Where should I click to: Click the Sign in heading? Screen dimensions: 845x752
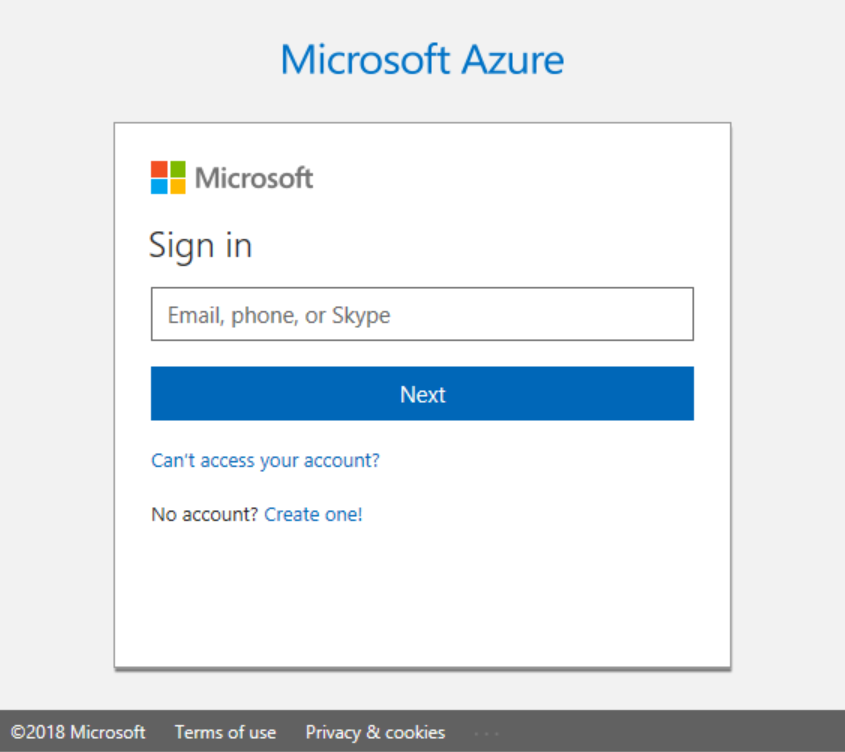coord(200,246)
